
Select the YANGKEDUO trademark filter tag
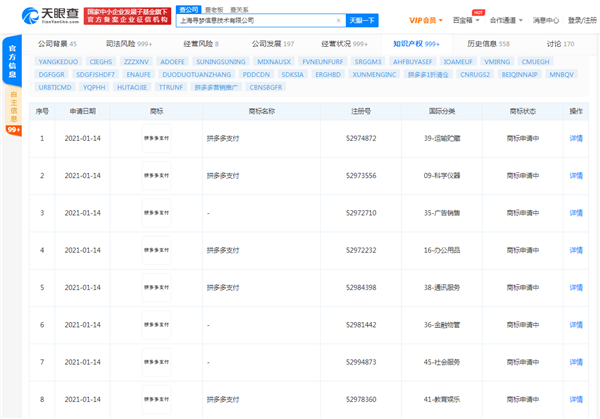(59, 62)
